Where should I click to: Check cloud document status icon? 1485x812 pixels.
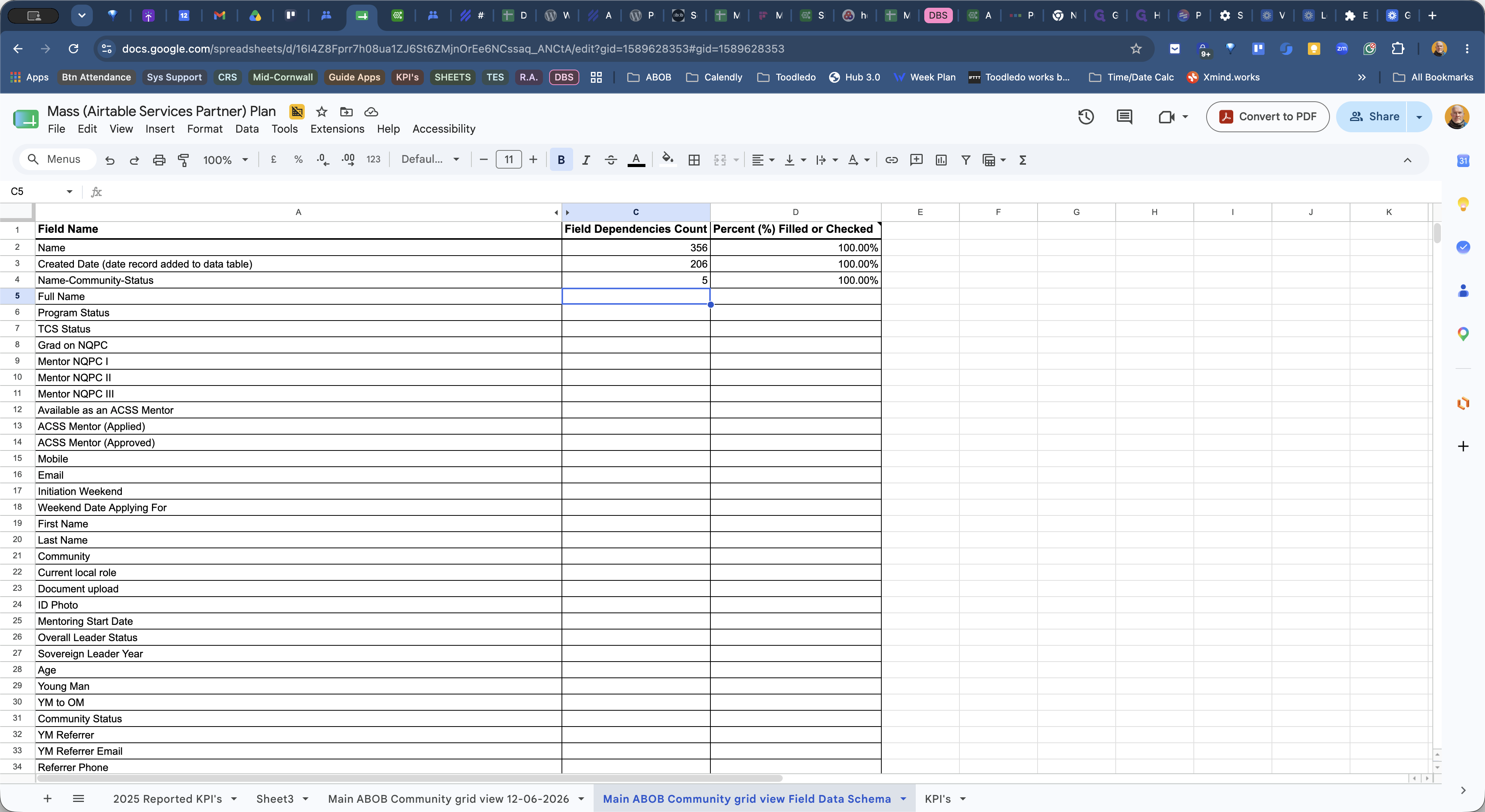point(371,112)
